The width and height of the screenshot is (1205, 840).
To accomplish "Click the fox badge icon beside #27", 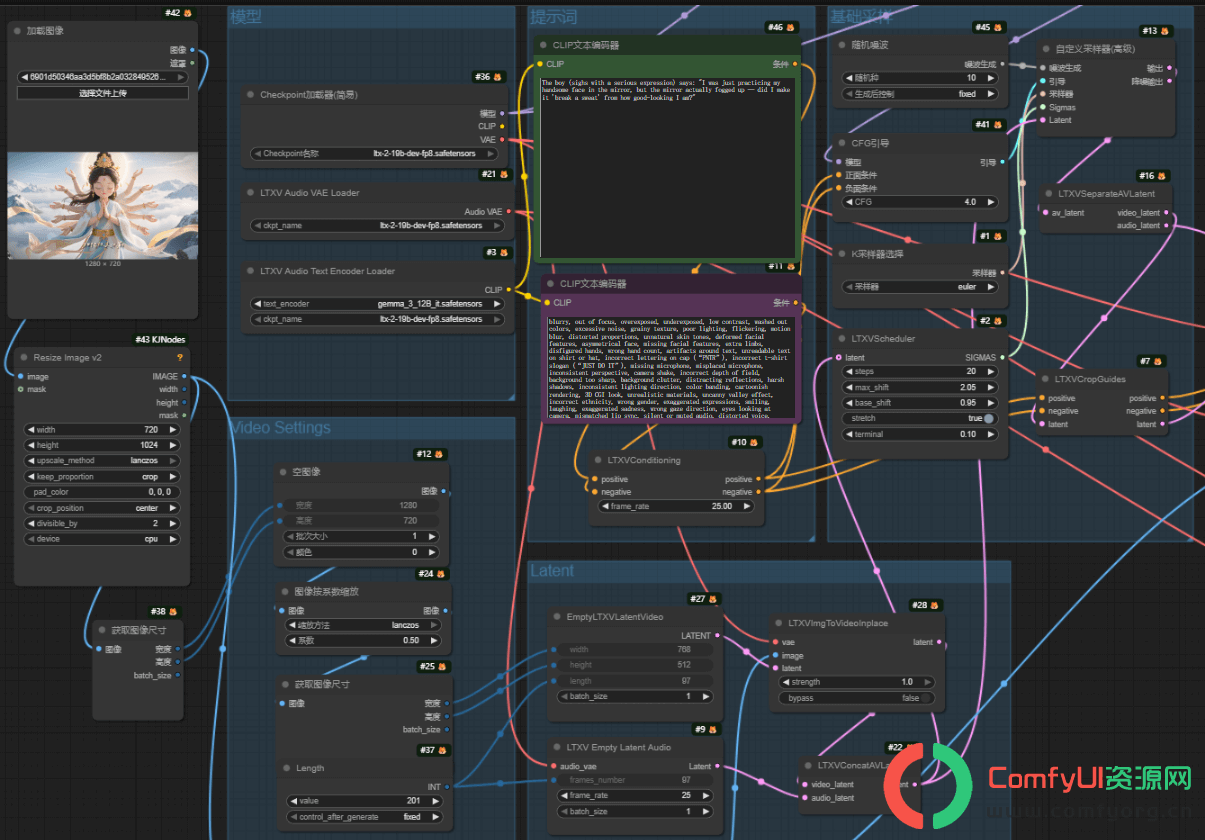I will [x=715, y=599].
